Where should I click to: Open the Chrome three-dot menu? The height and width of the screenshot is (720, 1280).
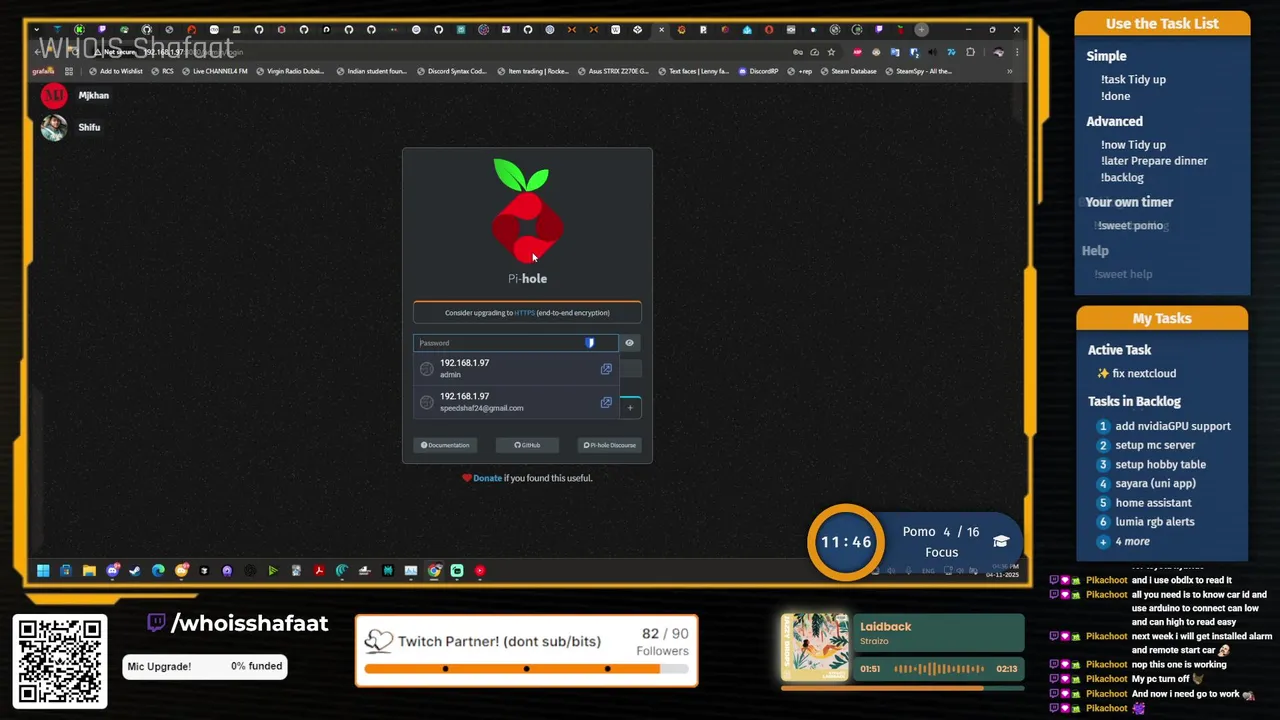coord(1017,52)
